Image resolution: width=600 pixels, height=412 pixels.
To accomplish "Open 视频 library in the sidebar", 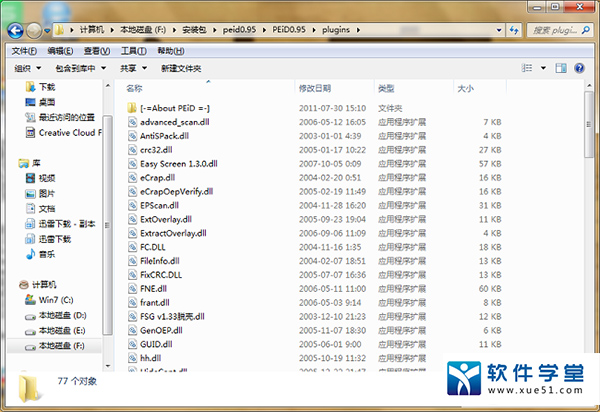I will point(41,178).
